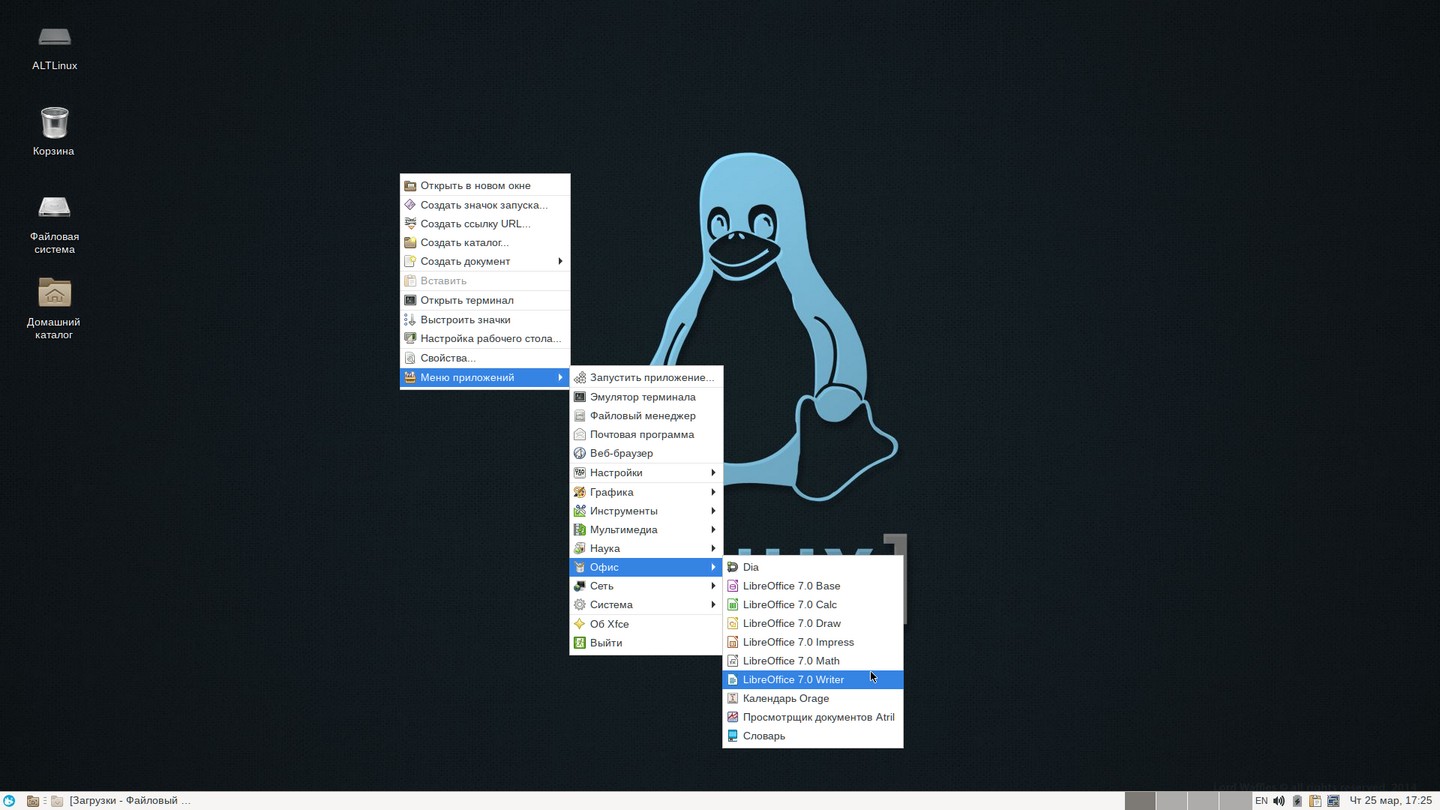1440x810 pixels.
Task: Choose Открыть терминал
Action: pos(485,300)
